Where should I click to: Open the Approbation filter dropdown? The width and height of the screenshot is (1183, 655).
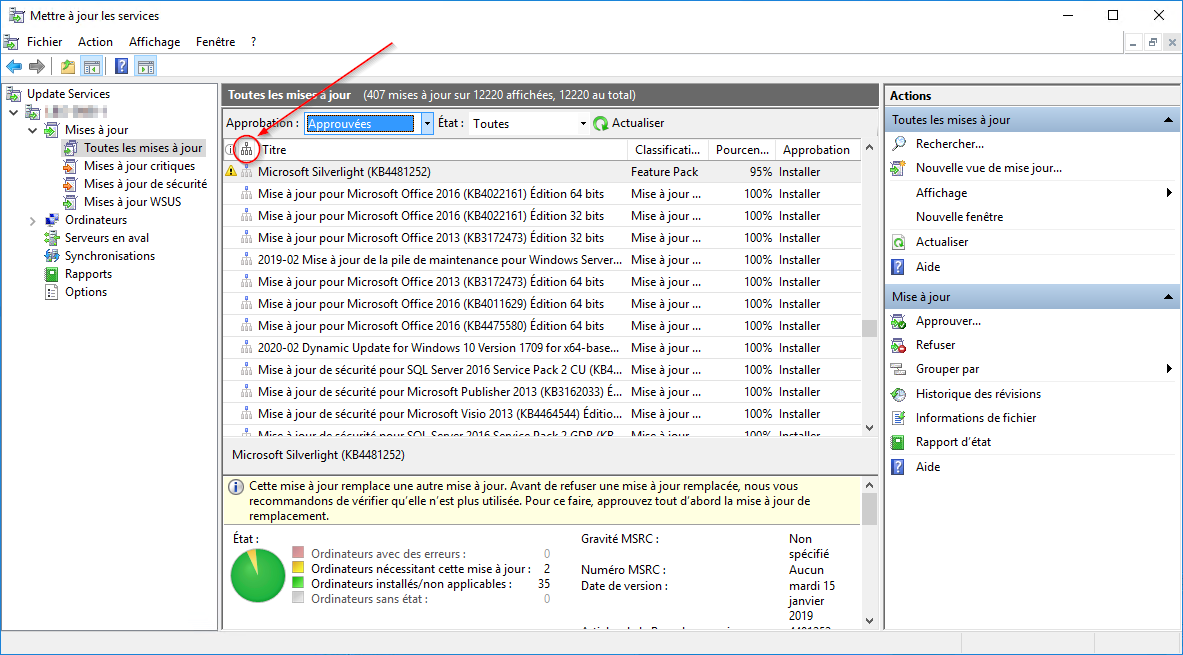point(427,124)
